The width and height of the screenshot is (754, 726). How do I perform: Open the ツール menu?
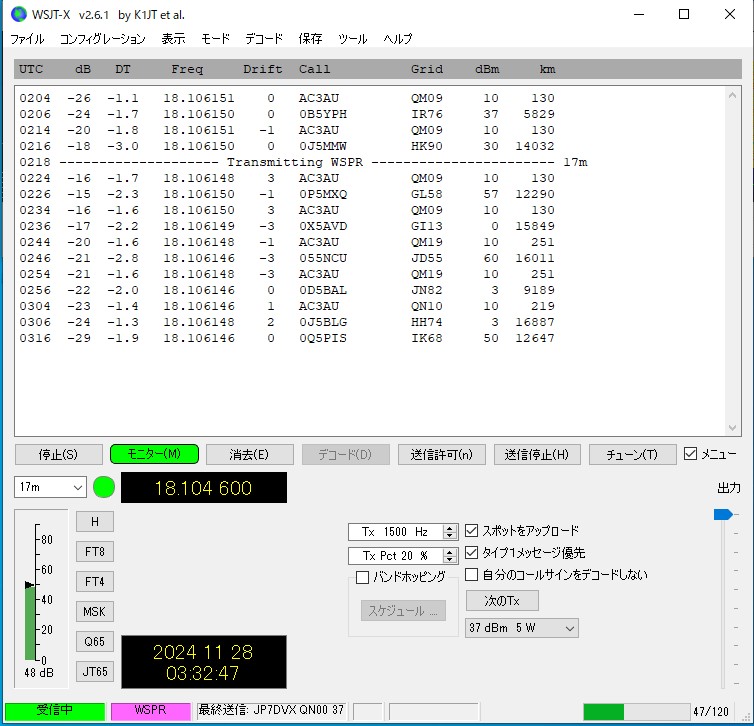(352, 38)
